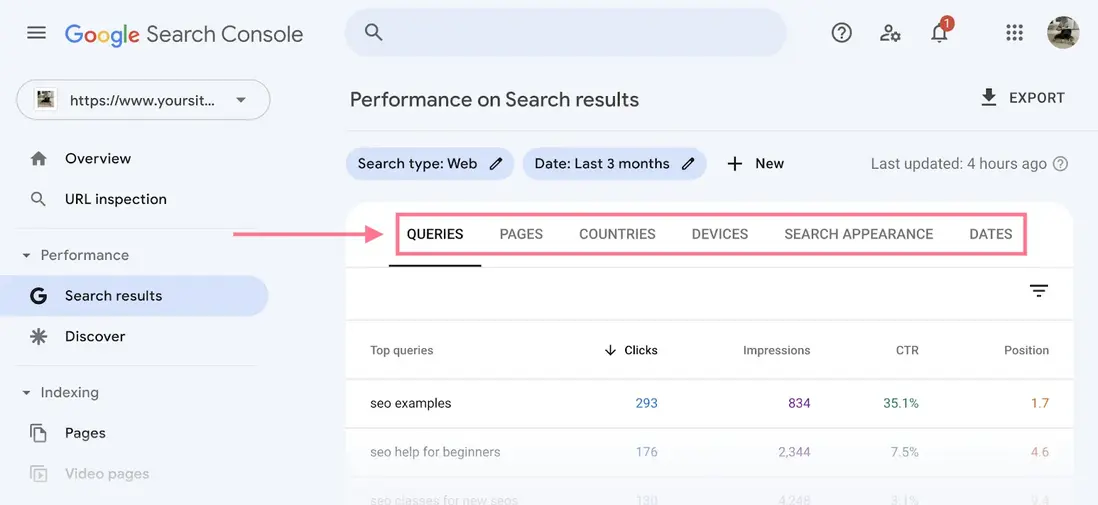Image resolution: width=1098 pixels, height=505 pixels.
Task: Select the Countries tab
Action: coord(617,234)
